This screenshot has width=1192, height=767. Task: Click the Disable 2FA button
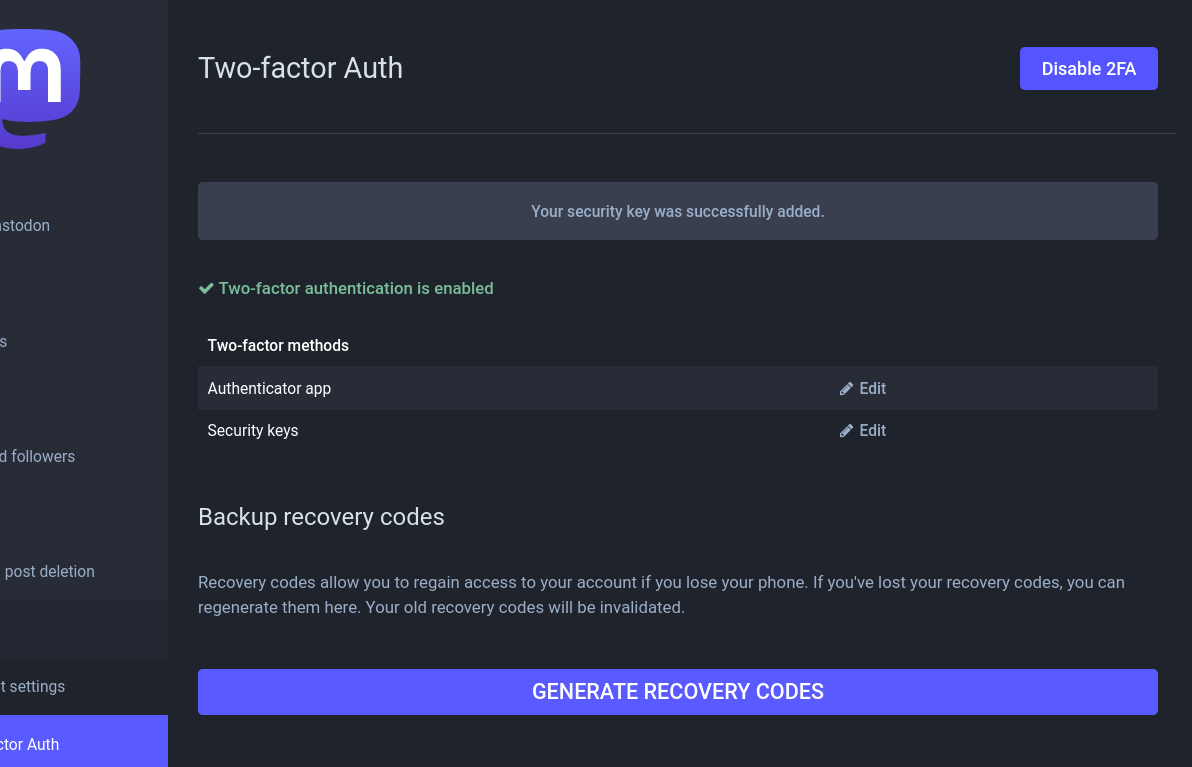(1089, 68)
